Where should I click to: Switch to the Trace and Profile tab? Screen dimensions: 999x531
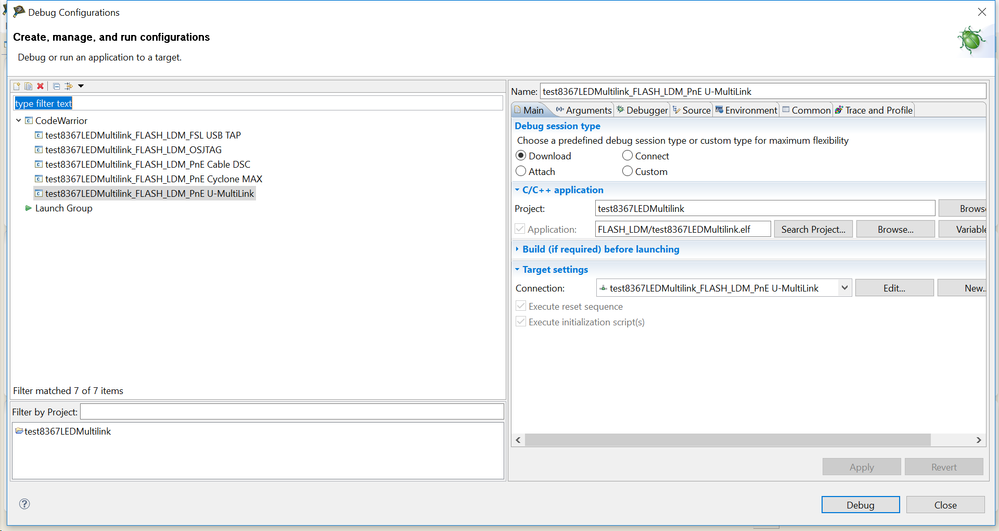pos(873,110)
